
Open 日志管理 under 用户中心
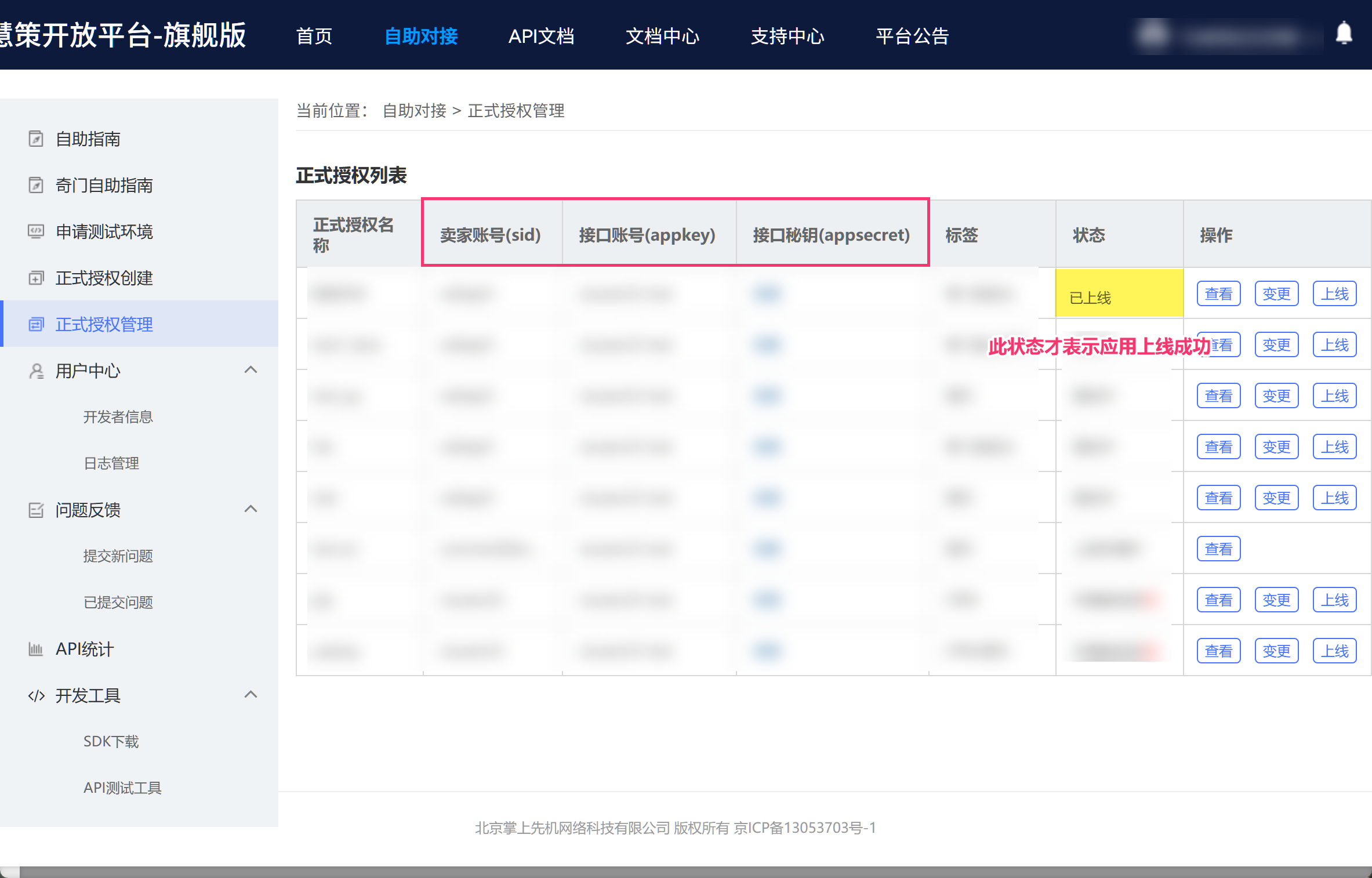[111, 463]
